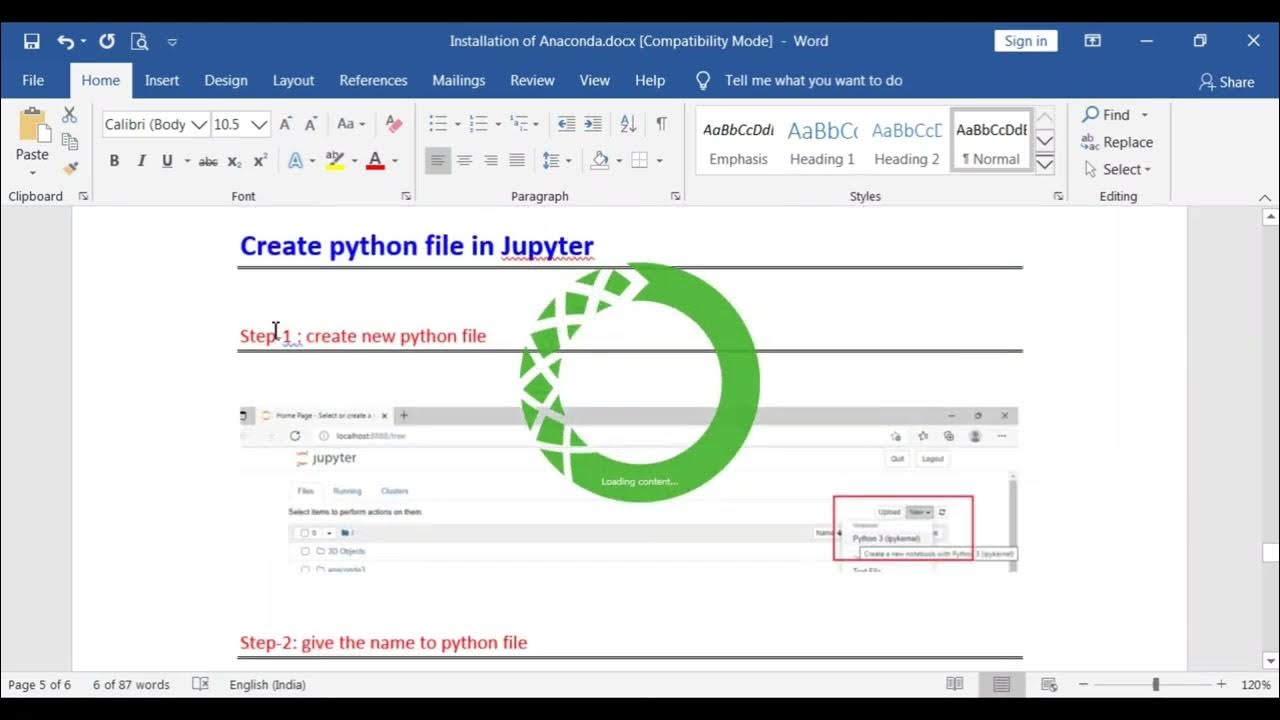This screenshot has height=720, width=1280.
Task: Copy selection with the Copy icon
Action: coord(69,142)
